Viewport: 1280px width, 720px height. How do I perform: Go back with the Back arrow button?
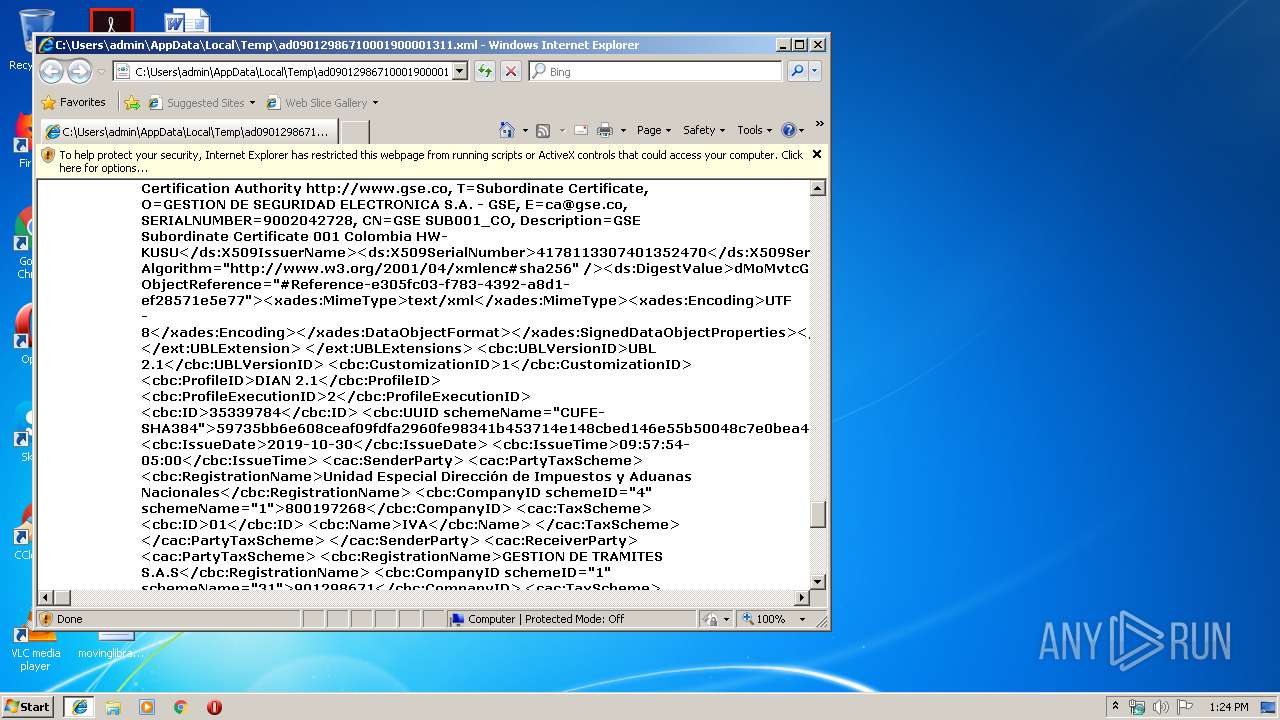(x=51, y=71)
